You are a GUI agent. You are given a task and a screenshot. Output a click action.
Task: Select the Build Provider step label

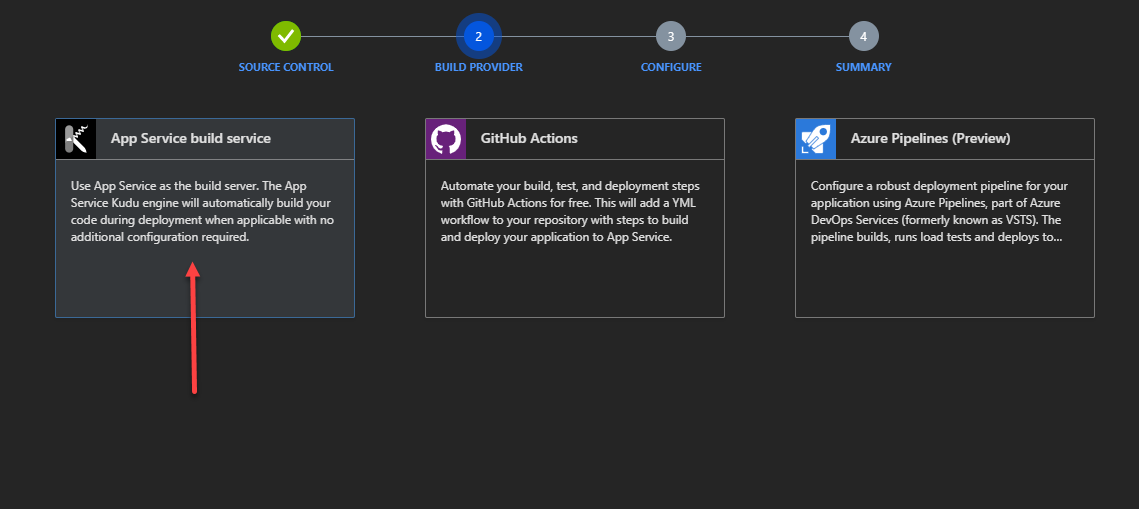[478, 67]
